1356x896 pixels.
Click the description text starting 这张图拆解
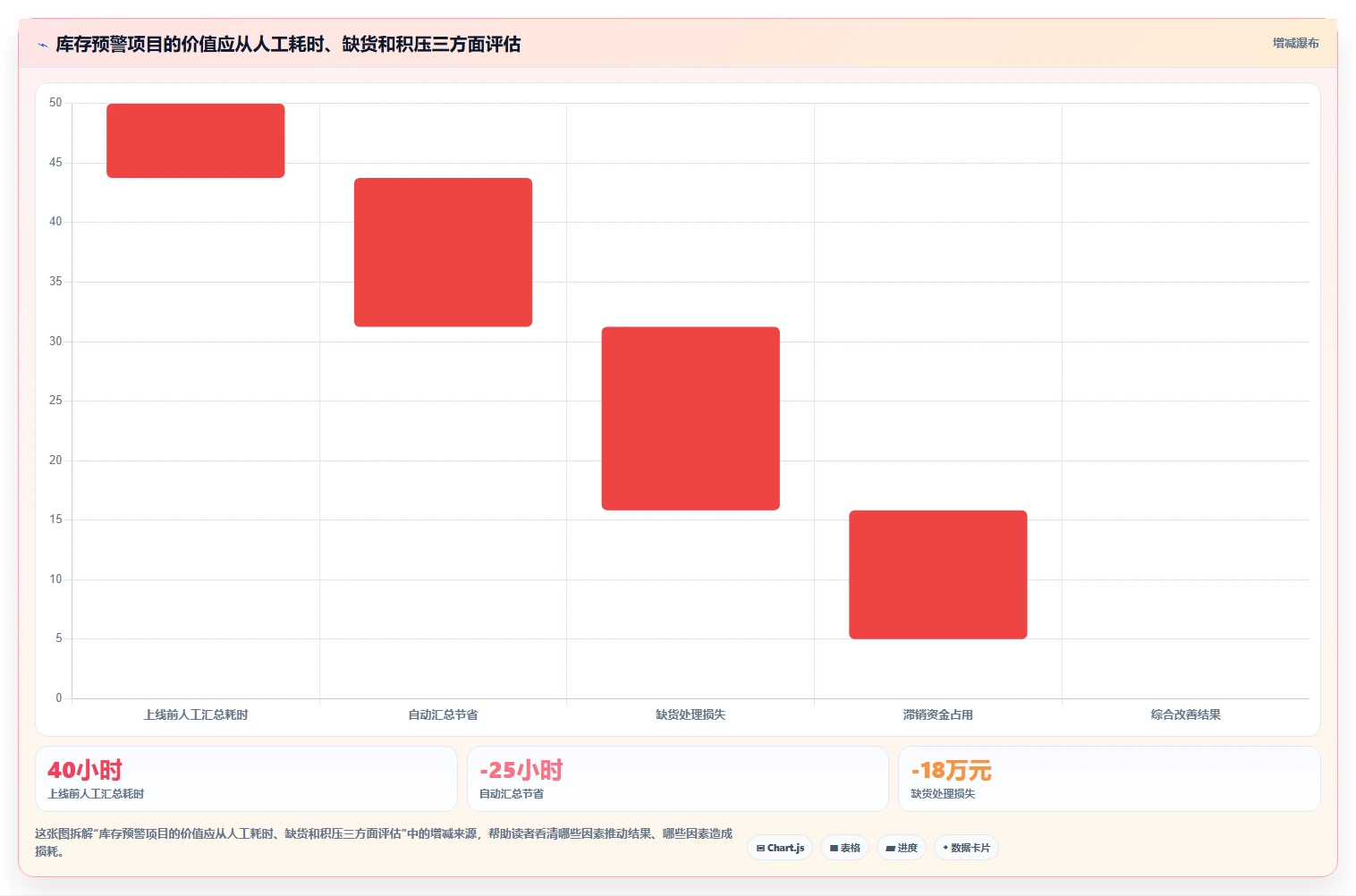pyautogui.click(x=384, y=842)
